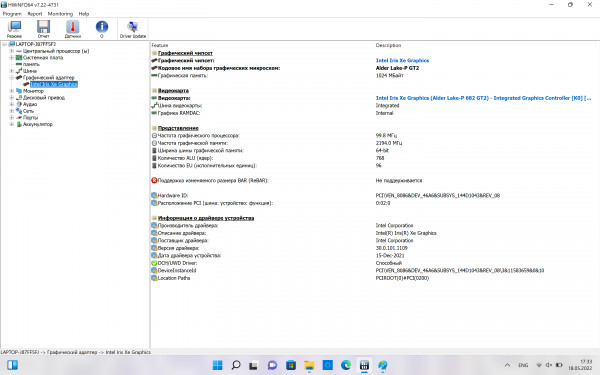Image resolution: width=600 pixels, height=375 pixels.
Task: Open the Windows Start menu
Action: 217,365
